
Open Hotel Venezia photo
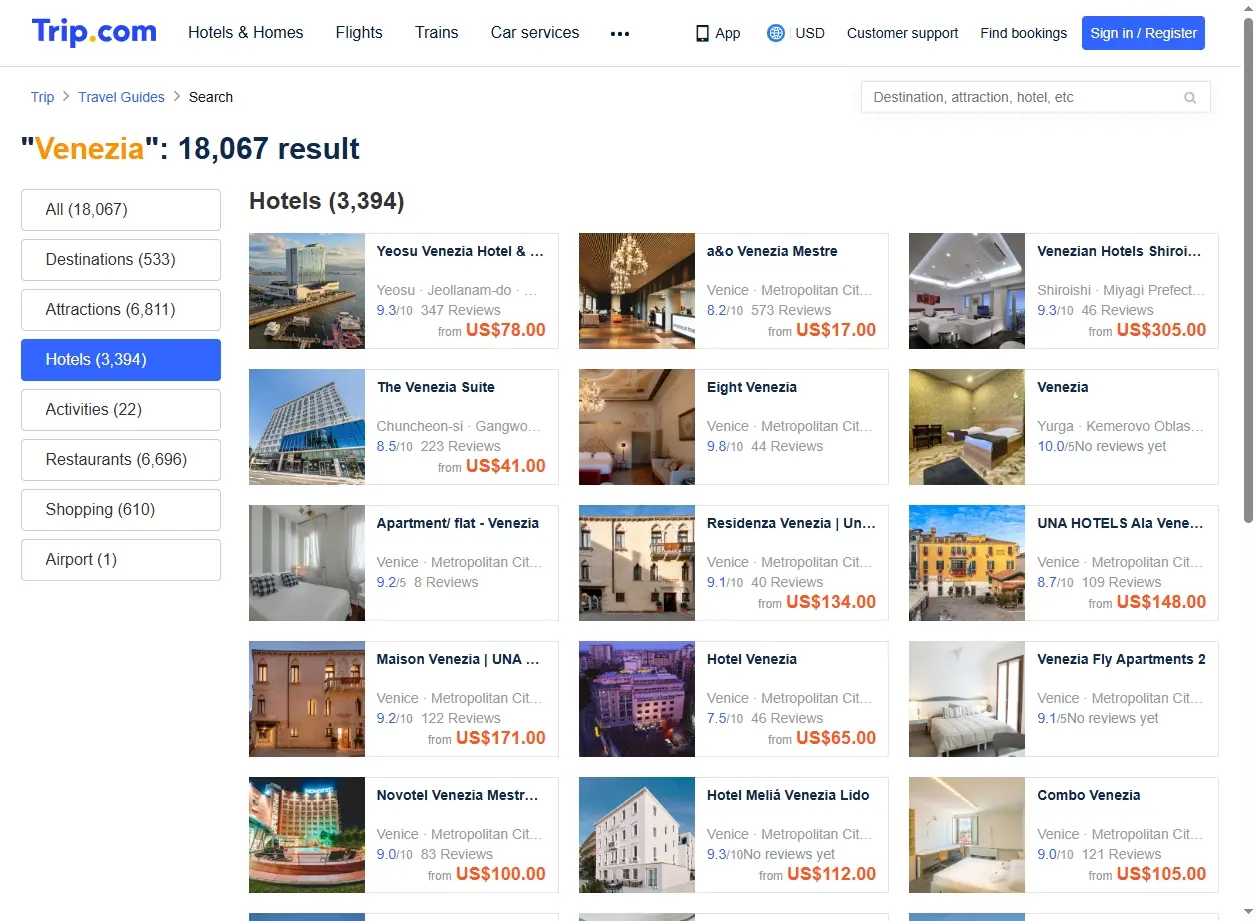[x=637, y=699]
